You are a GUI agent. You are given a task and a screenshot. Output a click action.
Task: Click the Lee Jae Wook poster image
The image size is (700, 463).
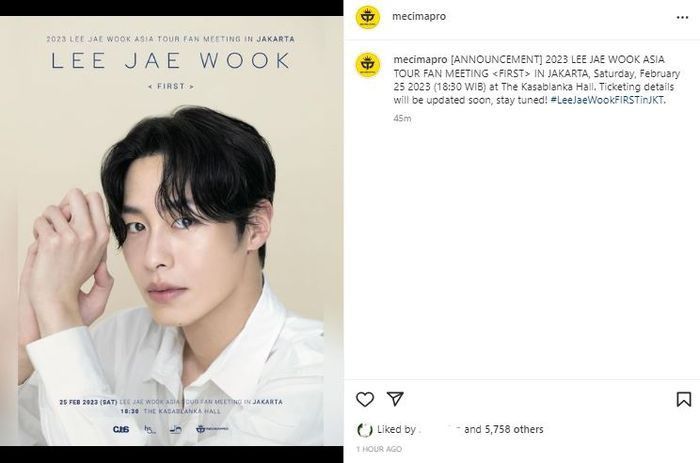(x=171, y=231)
